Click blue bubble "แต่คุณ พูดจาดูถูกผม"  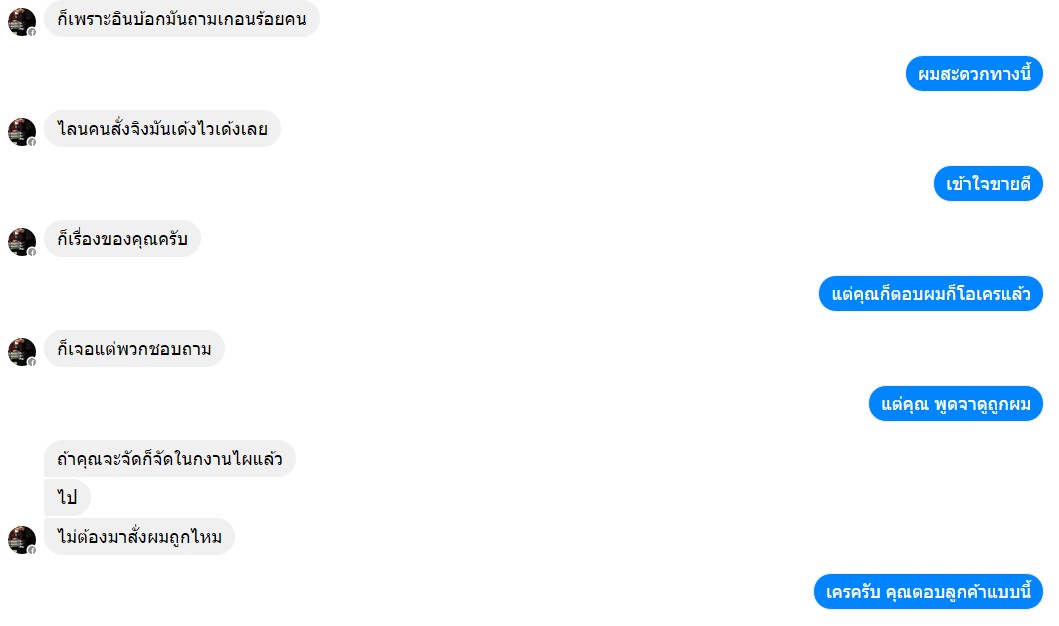[956, 404]
